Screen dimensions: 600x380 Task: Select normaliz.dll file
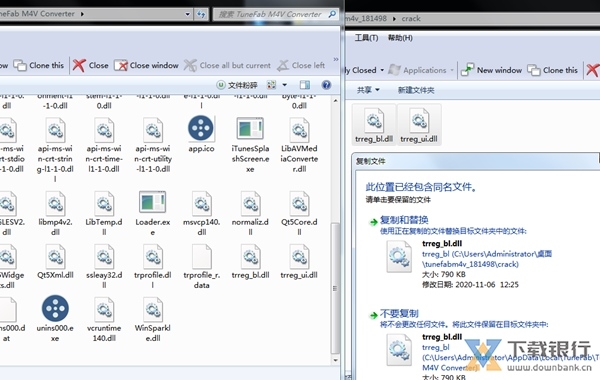(250, 213)
